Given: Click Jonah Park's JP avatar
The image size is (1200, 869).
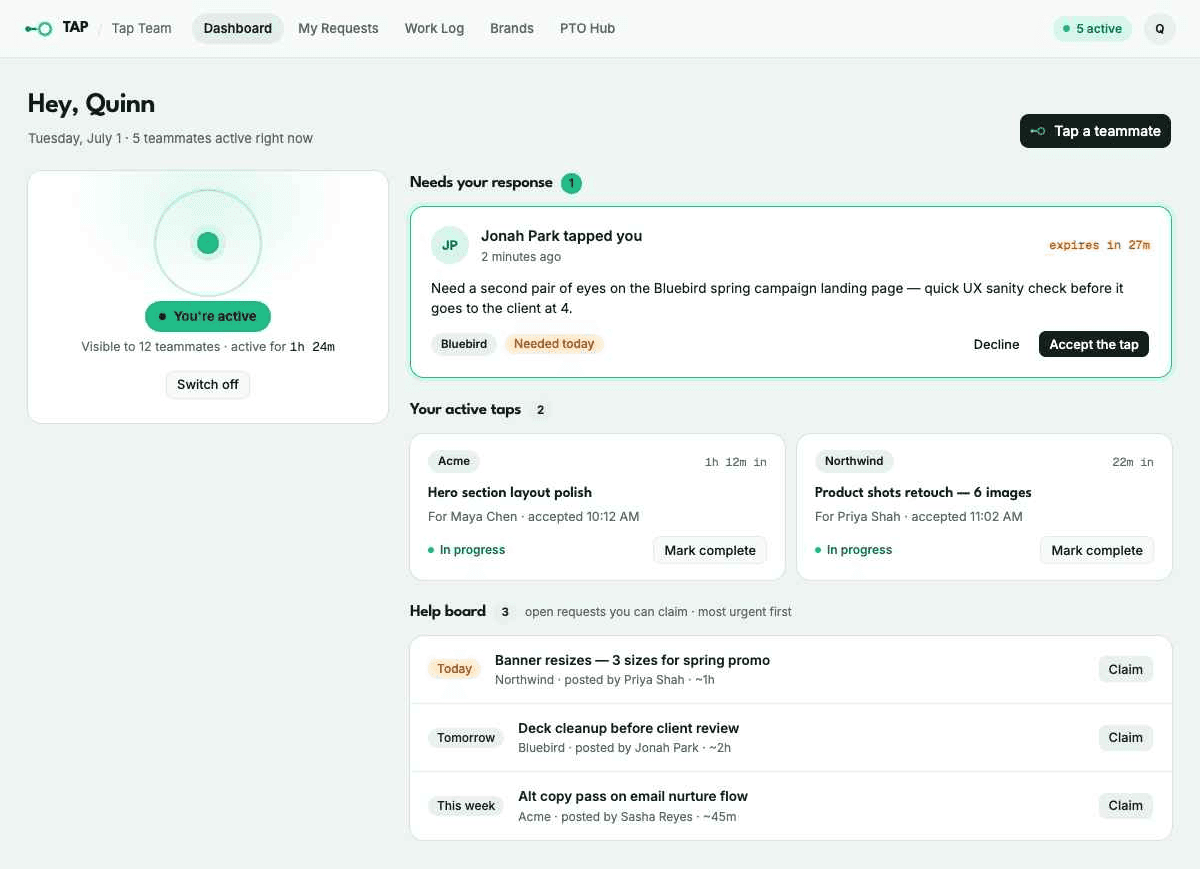Looking at the screenshot, I should (x=450, y=245).
